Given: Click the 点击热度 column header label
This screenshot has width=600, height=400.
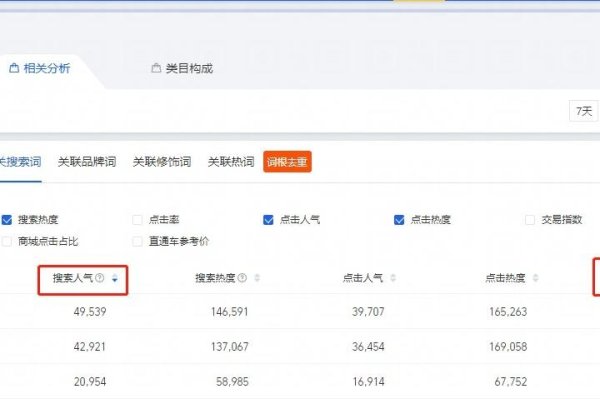Looking at the screenshot, I should [505, 278].
